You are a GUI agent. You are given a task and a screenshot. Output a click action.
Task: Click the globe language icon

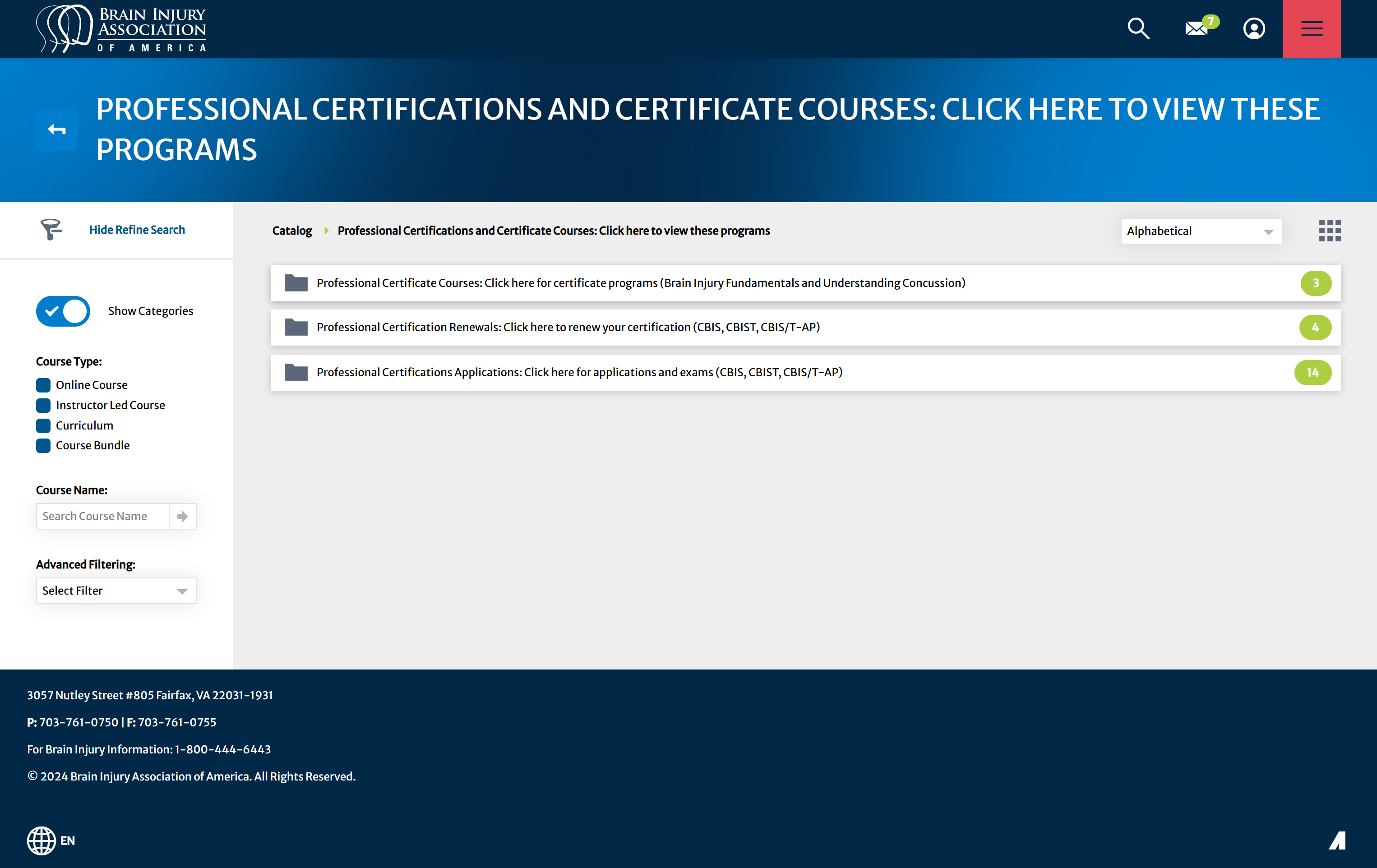click(x=41, y=840)
